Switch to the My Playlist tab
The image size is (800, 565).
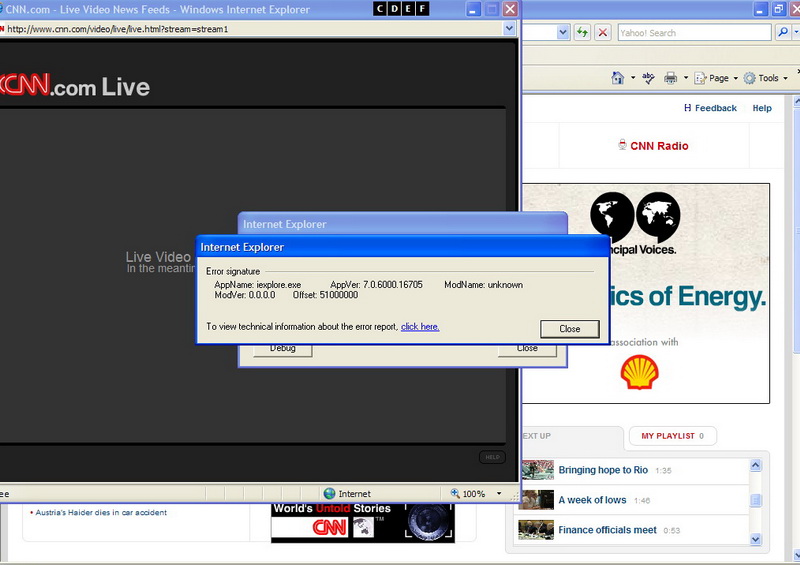(672, 436)
